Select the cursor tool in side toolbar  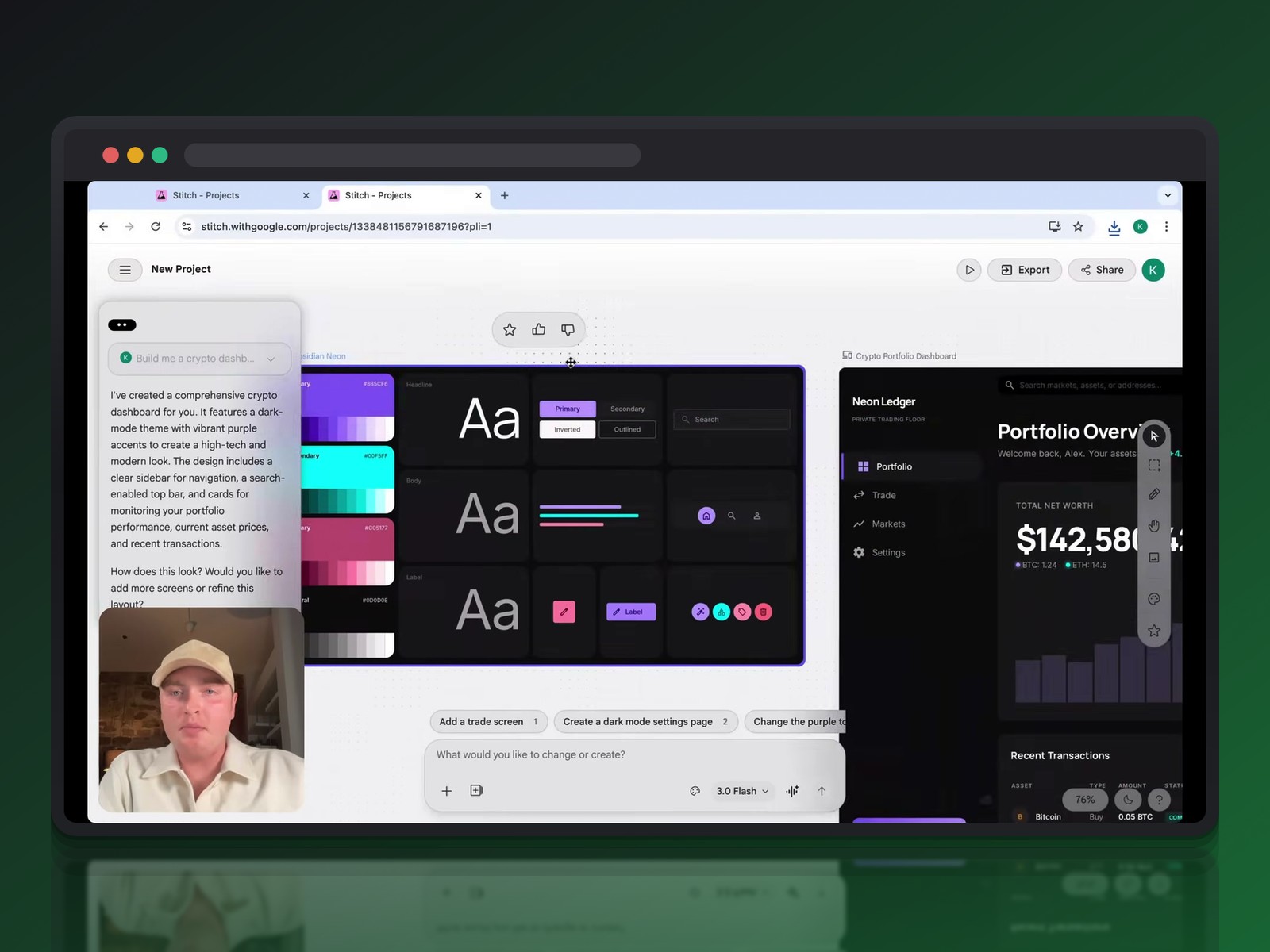coord(1154,436)
